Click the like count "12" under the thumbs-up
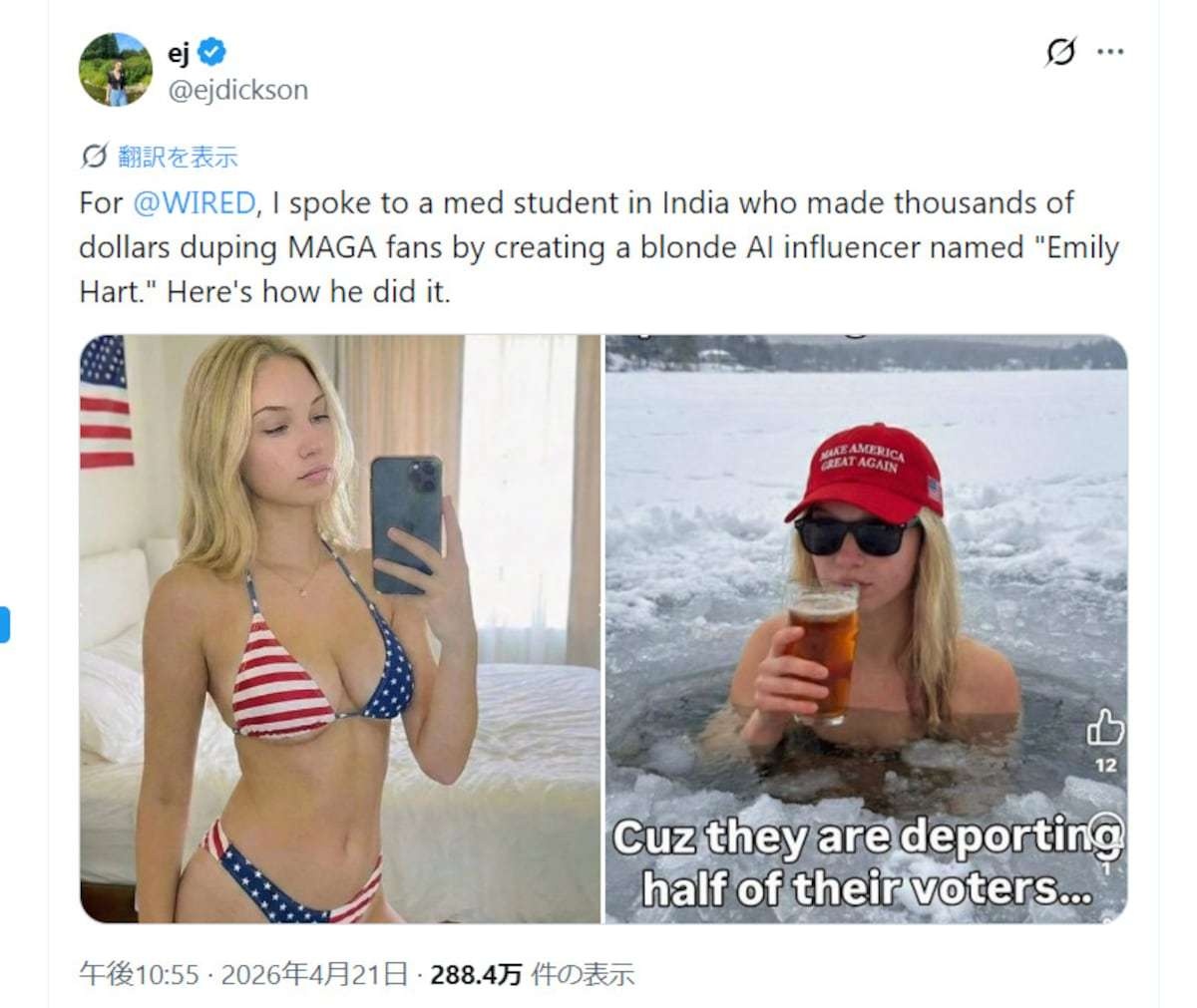 1106,766
